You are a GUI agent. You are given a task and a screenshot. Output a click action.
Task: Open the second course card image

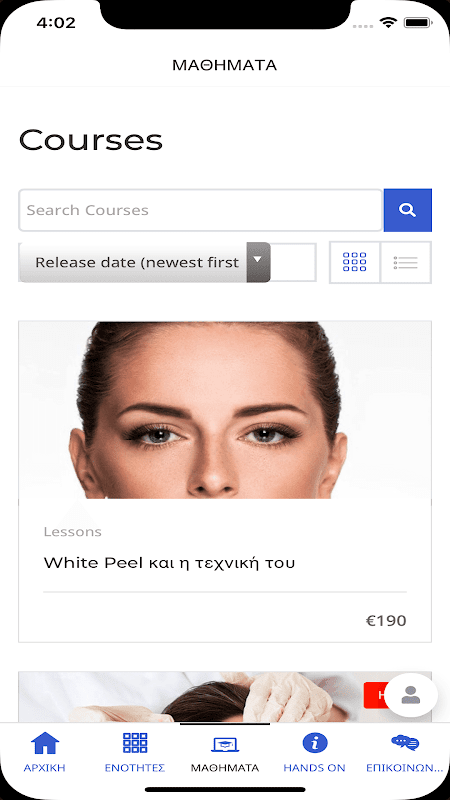202,697
